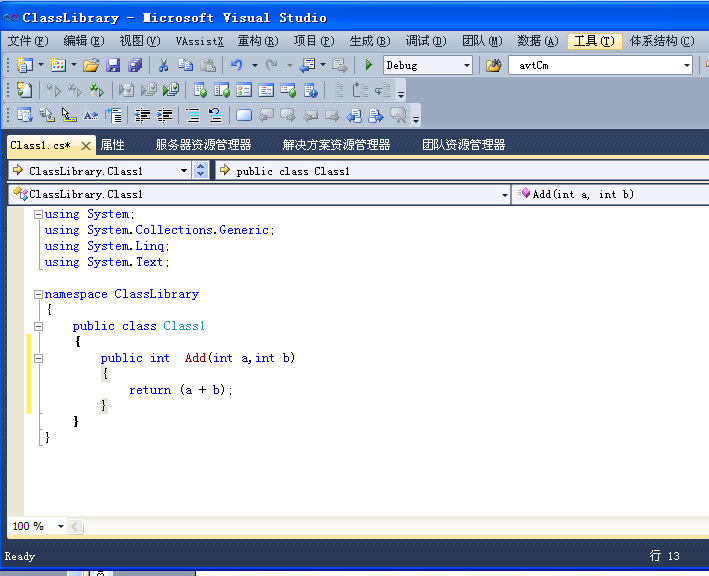Image resolution: width=709 pixels, height=576 pixels.
Task: Increase line indent with the right-arrow icon
Action: pyautogui.click(x=164, y=115)
